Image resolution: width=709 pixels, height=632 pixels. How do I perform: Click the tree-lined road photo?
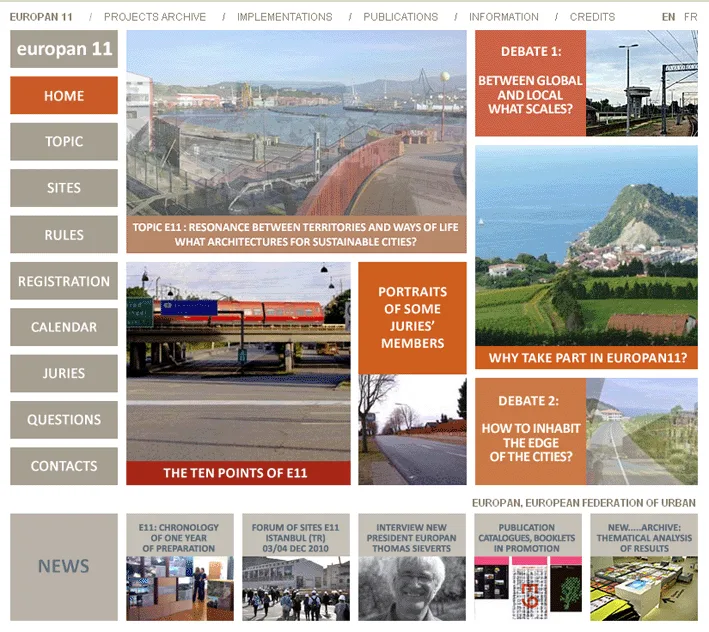pyautogui.click(x=412, y=429)
